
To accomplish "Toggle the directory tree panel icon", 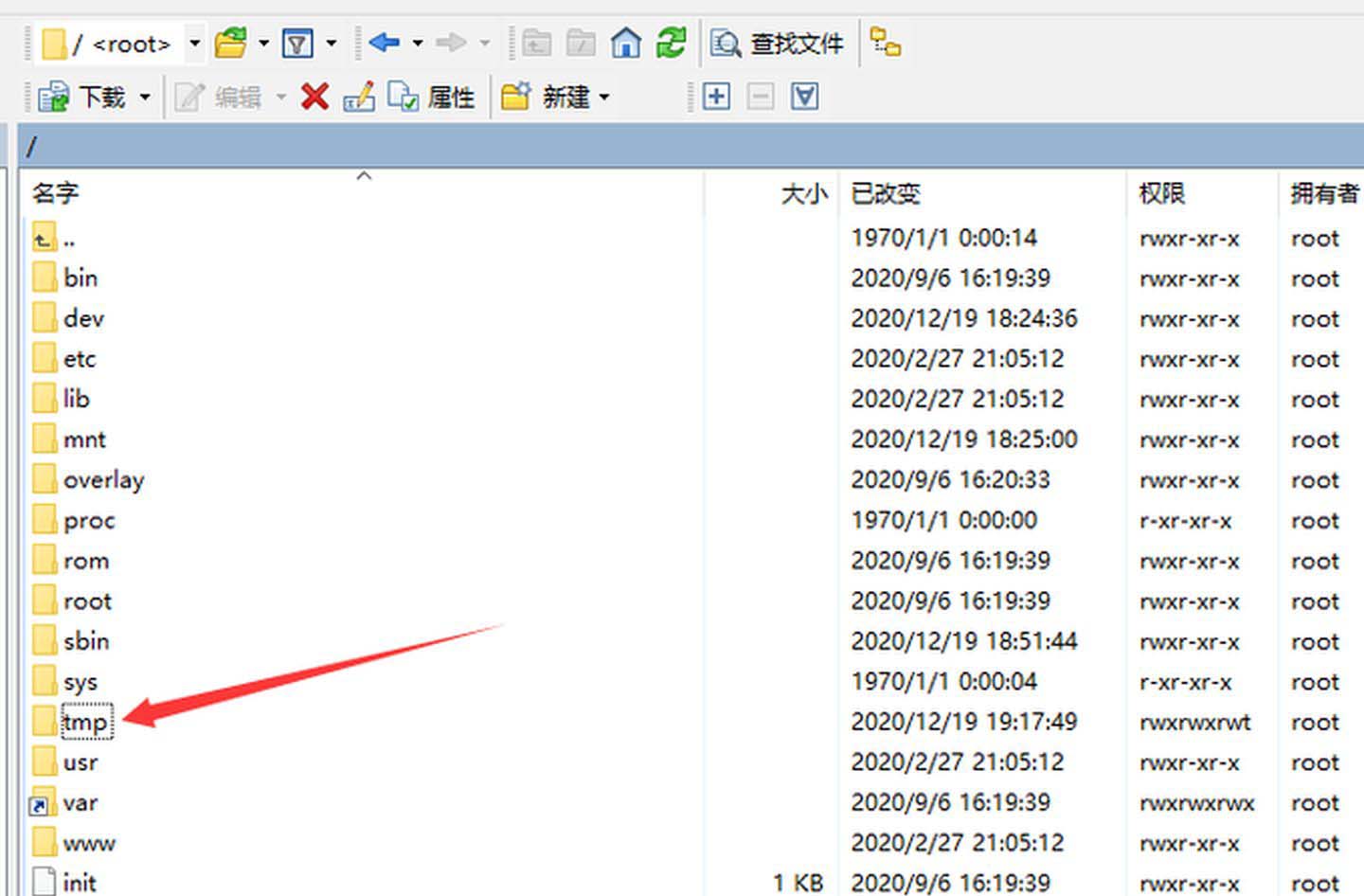I will tap(886, 43).
